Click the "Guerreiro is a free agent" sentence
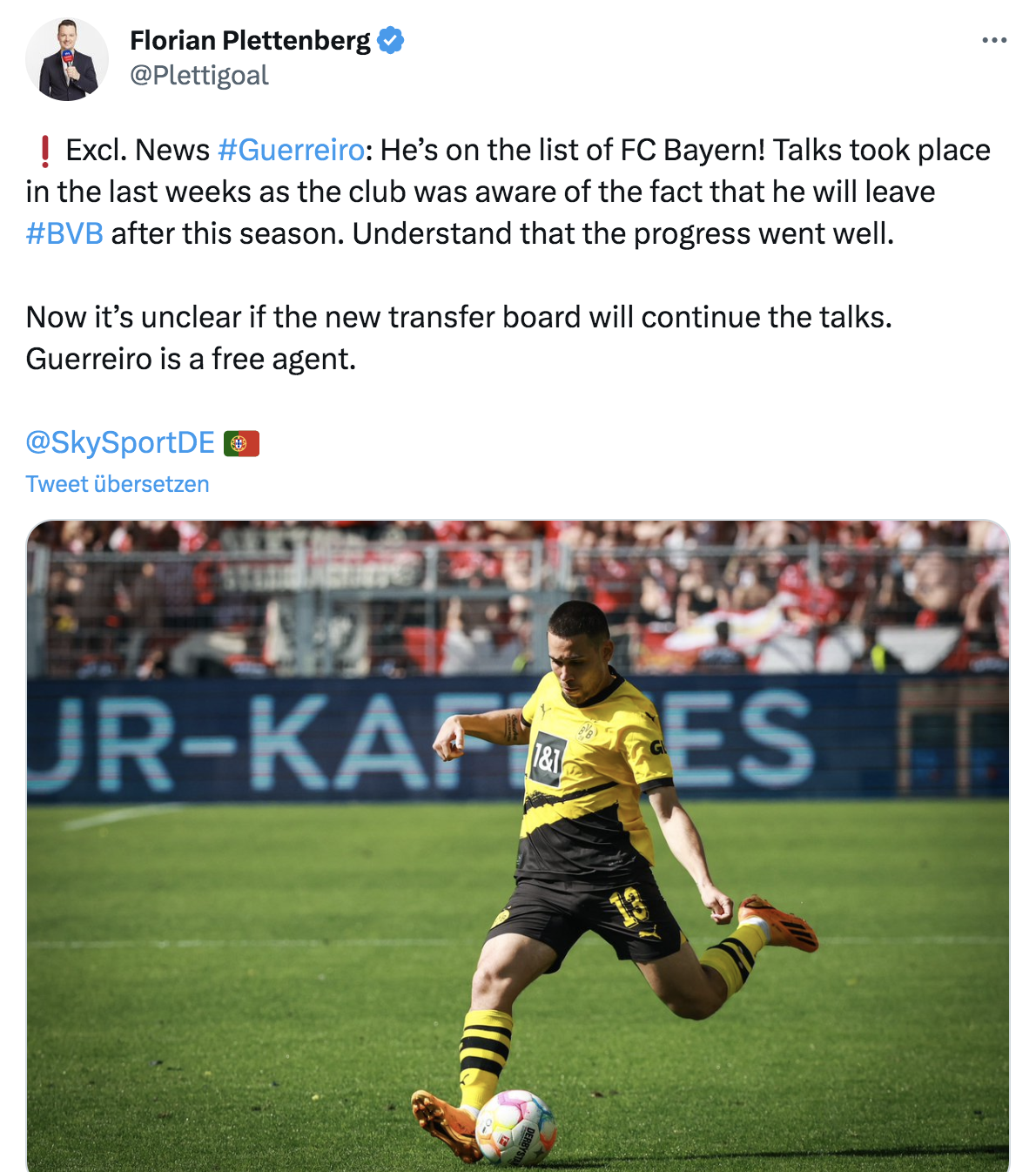1036x1172 pixels. pyautogui.click(x=191, y=359)
